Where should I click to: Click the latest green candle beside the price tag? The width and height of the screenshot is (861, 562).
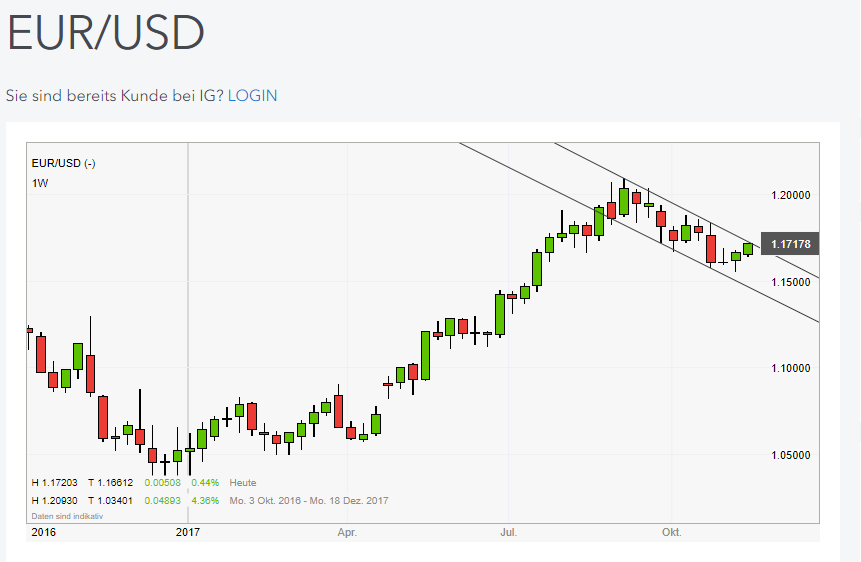click(x=748, y=249)
